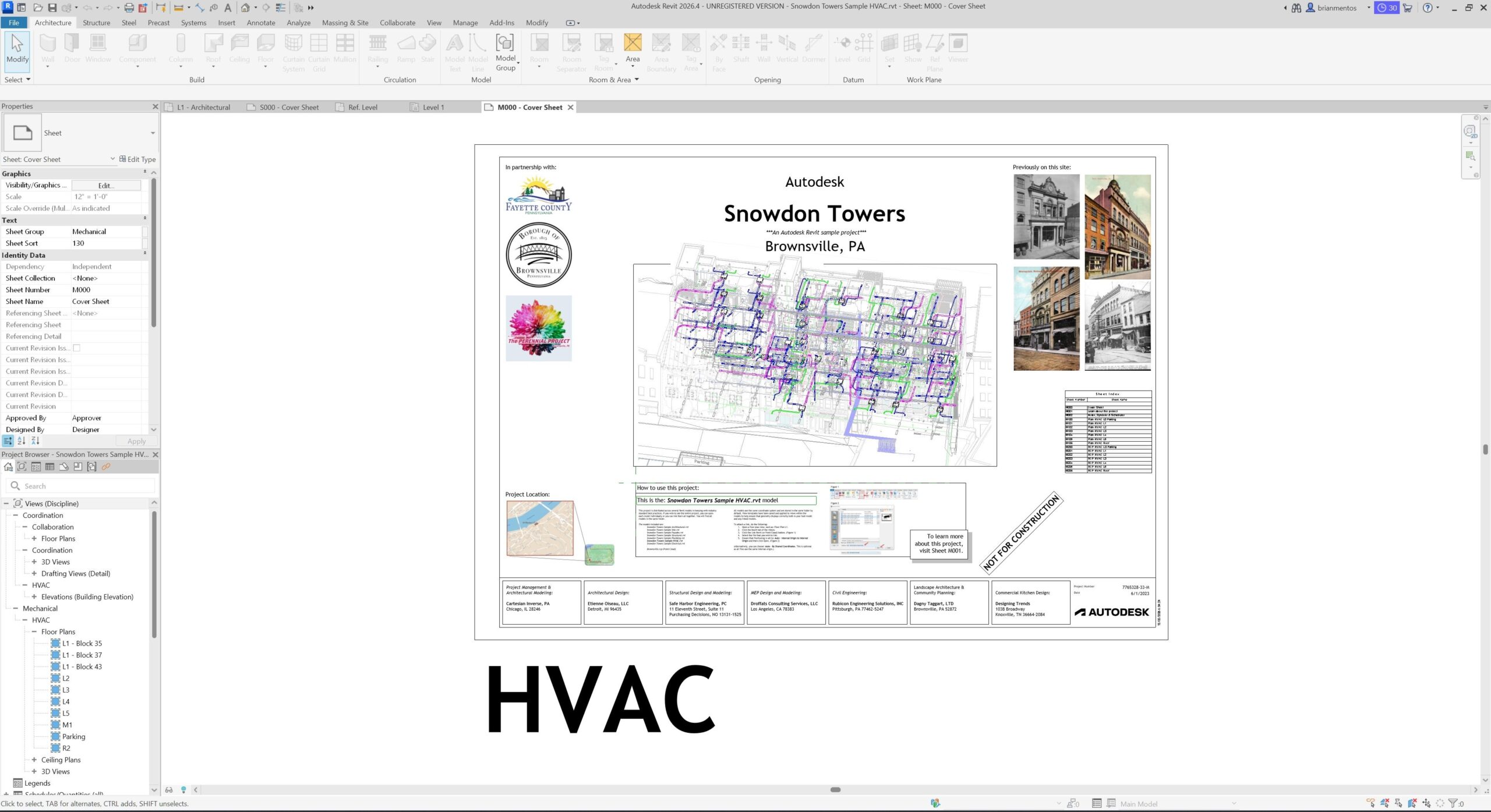The image size is (1491, 812).
Task: Click the orange Revit Links icon in Project Browser
Action: [x=106, y=467]
